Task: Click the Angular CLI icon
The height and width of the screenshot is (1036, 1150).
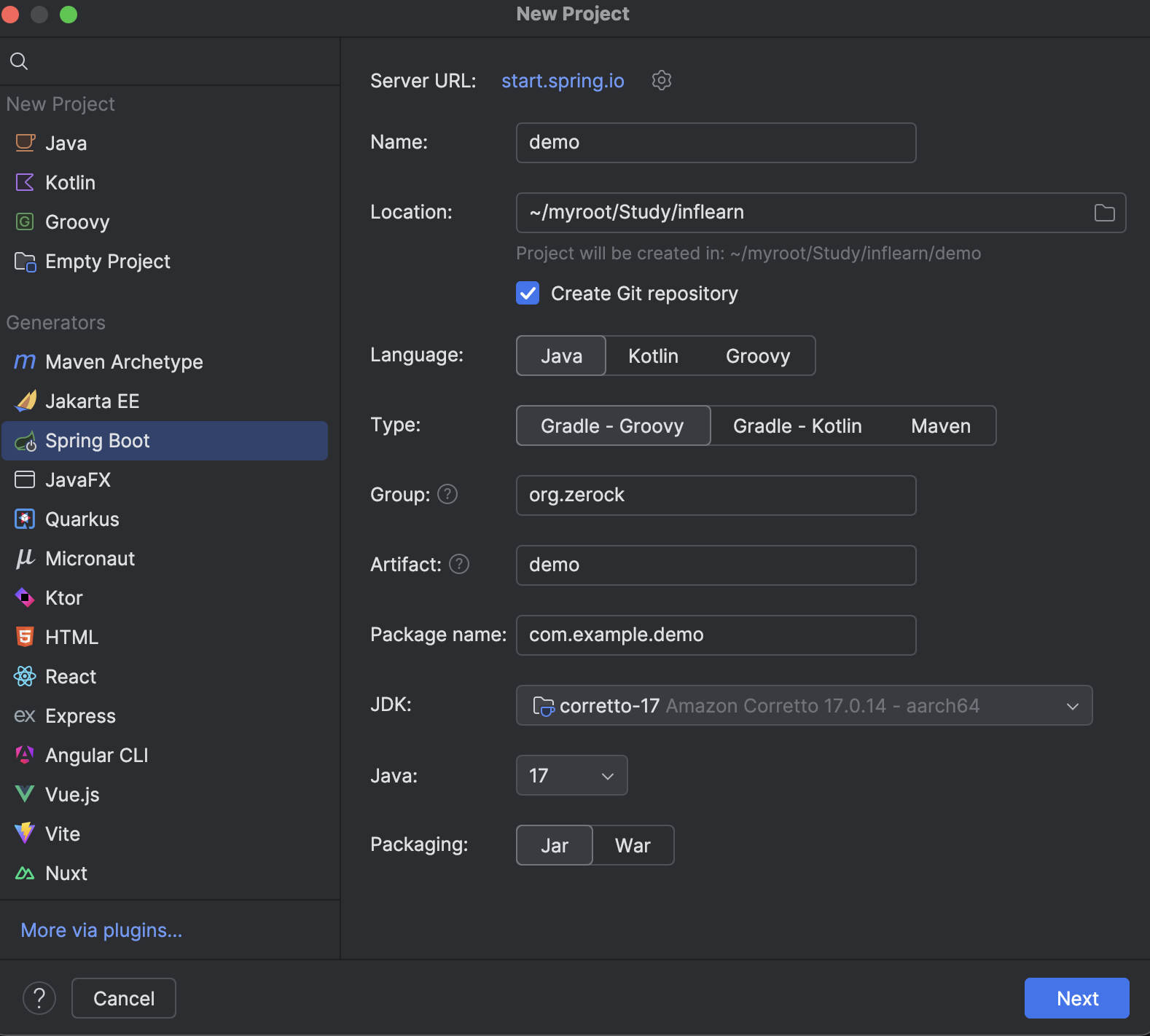Action: [25, 755]
